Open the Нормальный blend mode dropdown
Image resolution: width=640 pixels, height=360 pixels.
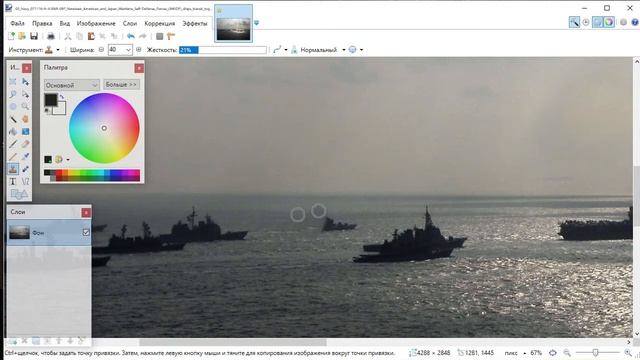coord(343,50)
